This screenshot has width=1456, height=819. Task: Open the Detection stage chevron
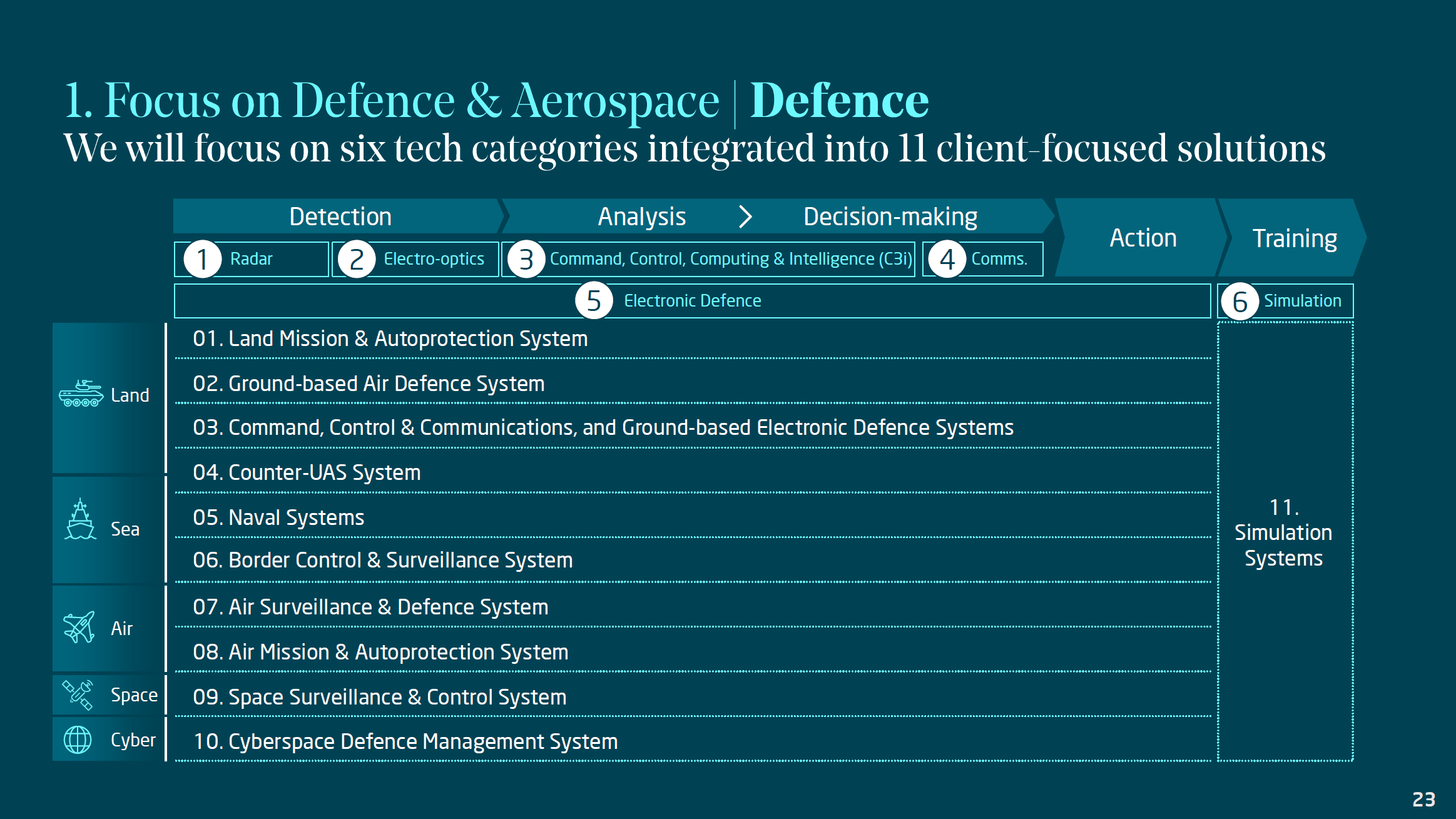pyautogui.click(x=340, y=216)
